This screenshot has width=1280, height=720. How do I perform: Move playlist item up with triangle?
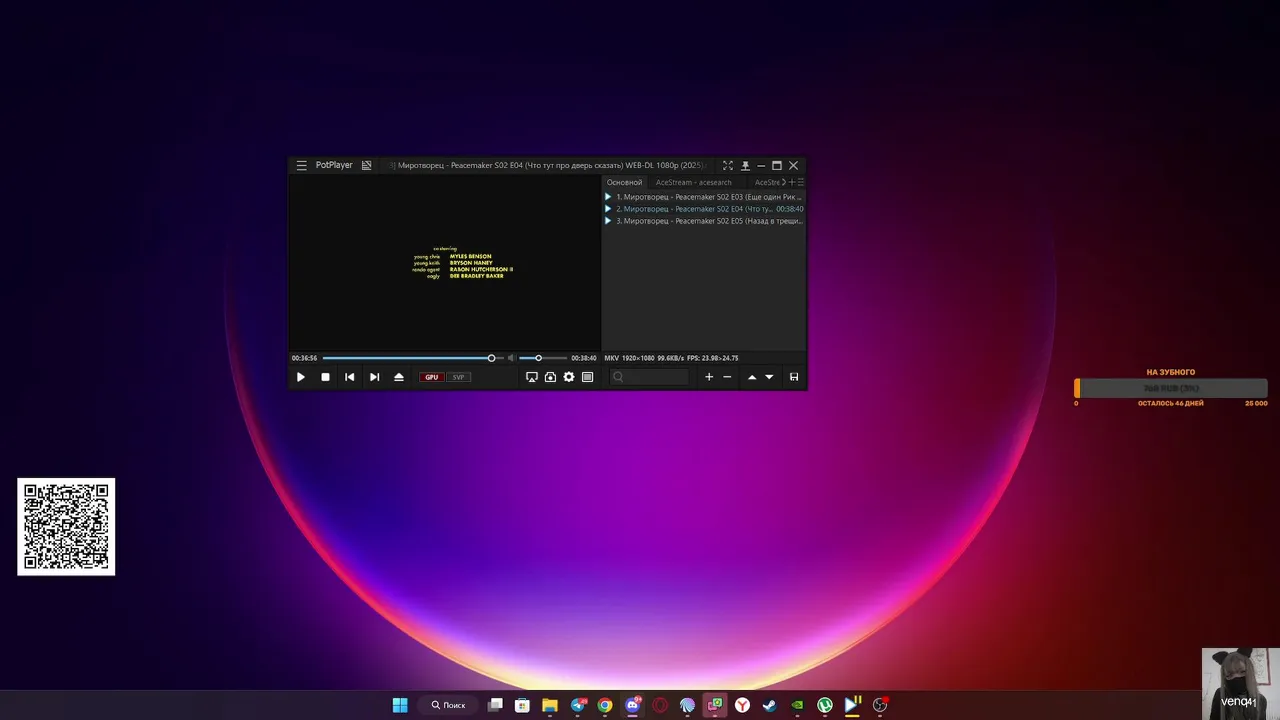[x=752, y=377]
